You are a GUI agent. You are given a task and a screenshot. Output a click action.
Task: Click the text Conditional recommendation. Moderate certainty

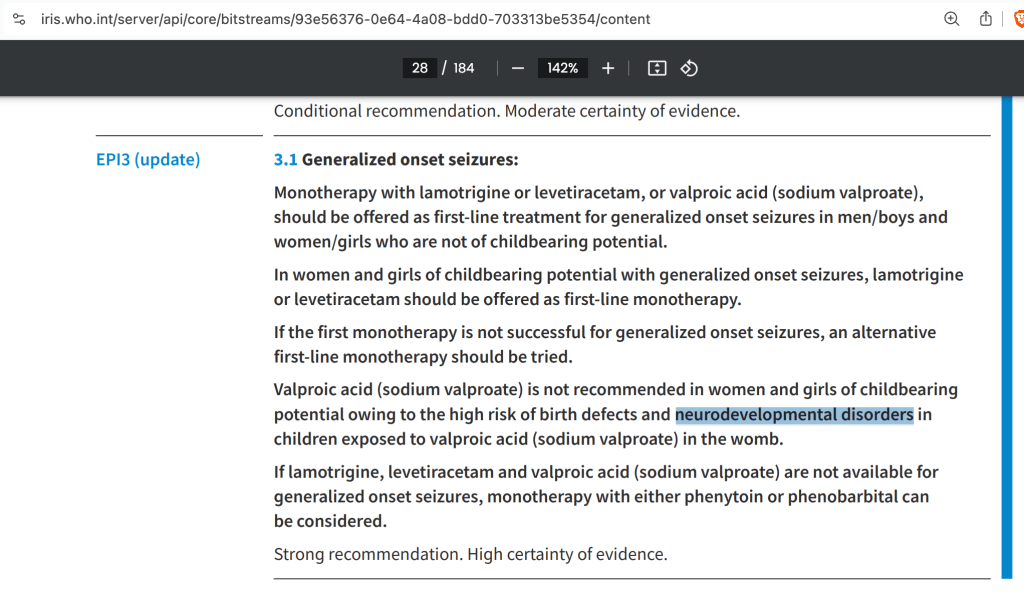click(x=506, y=111)
